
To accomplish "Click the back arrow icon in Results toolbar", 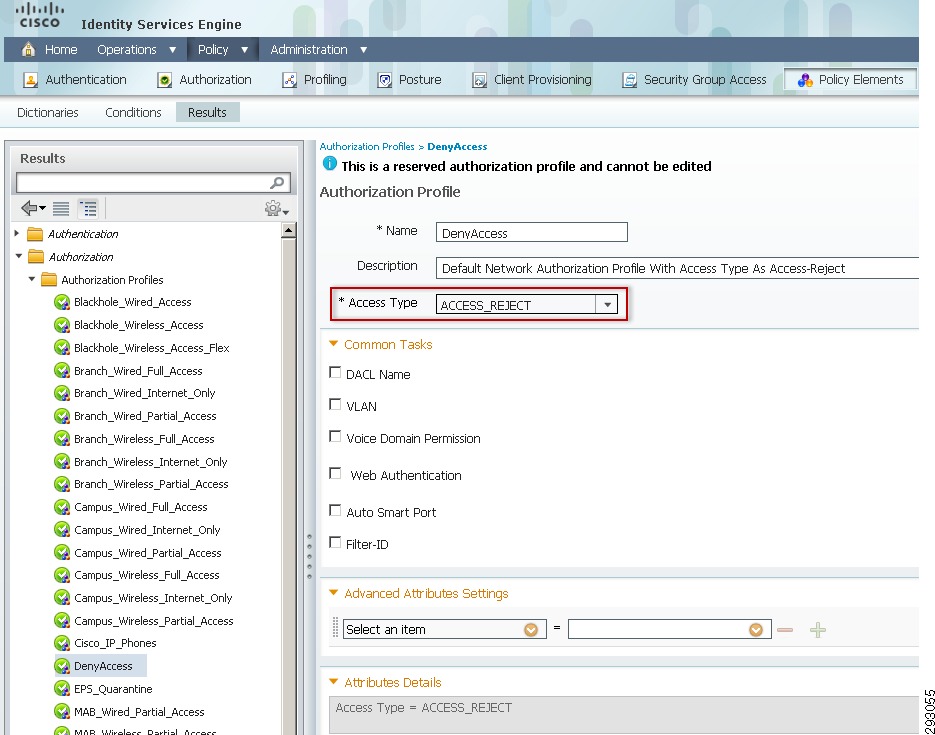I will click(33, 208).
